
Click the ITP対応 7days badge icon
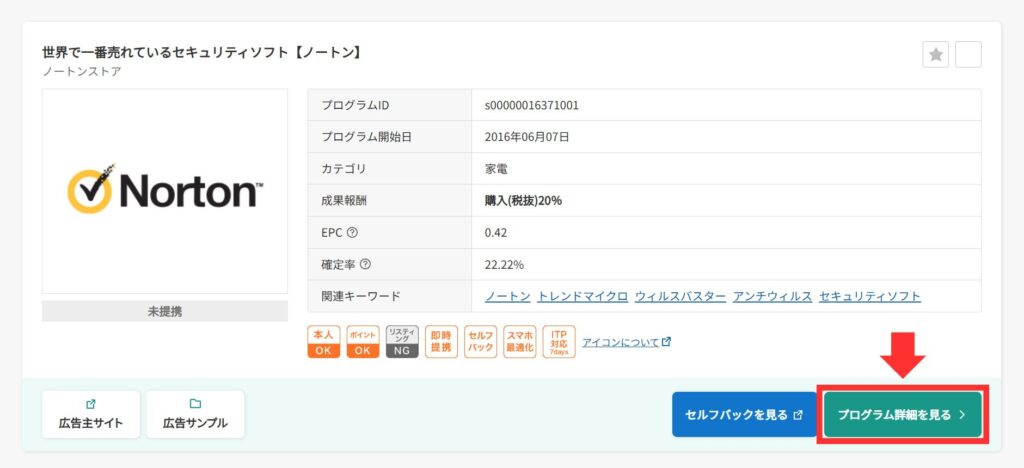[x=559, y=342]
